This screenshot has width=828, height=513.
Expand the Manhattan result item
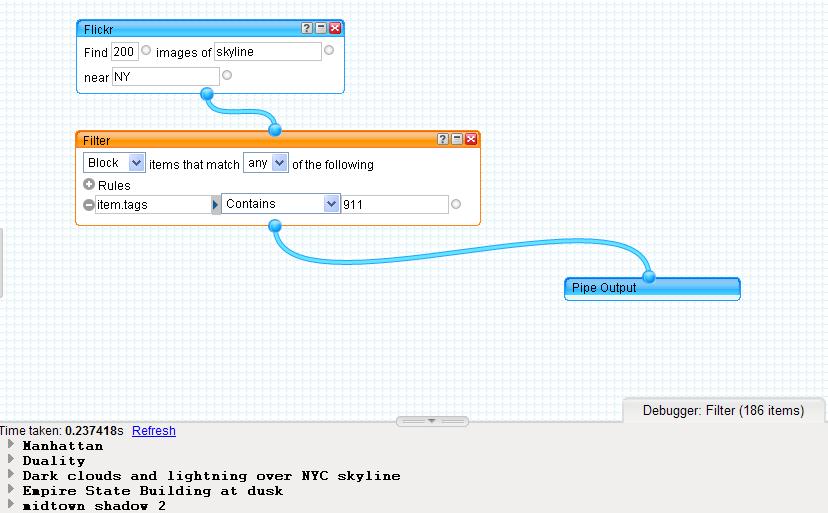pyautogui.click(x=11, y=445)
